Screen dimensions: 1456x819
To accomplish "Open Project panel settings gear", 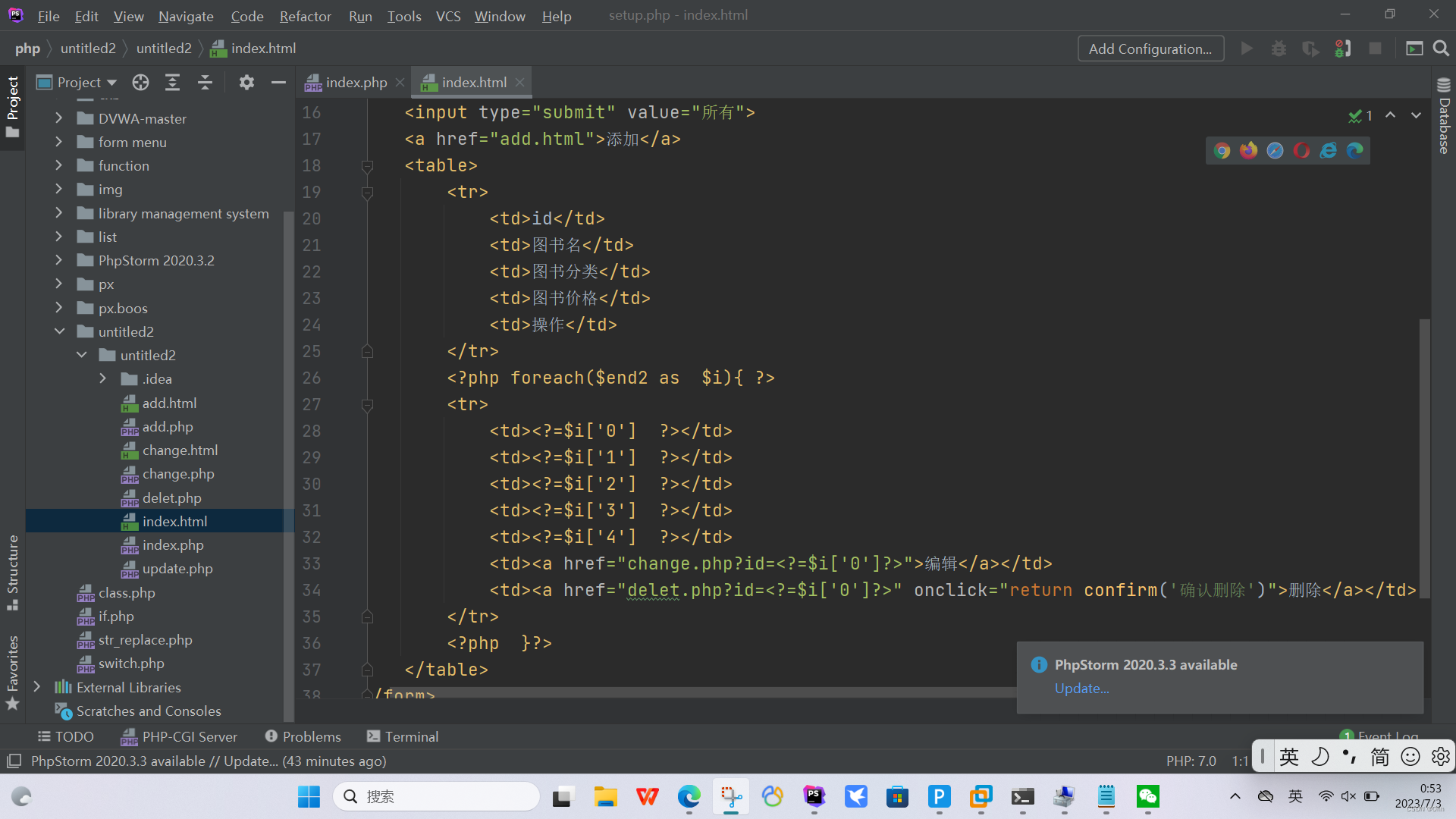I will [x=246, y=83].
